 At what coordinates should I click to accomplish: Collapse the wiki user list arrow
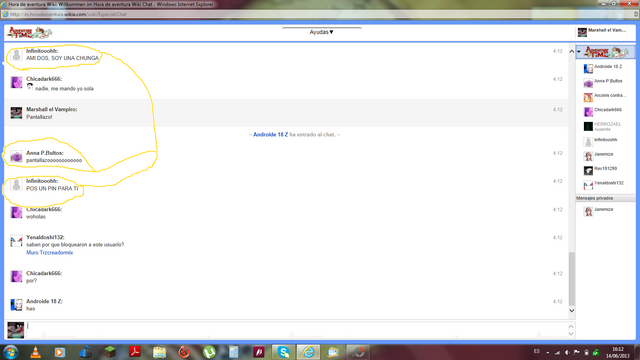point(579,51)
